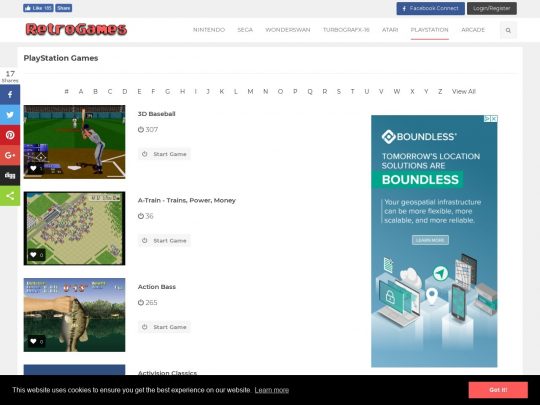Select the PlayStation tab in navigation
540x405 pixels.
click(429, 30)
